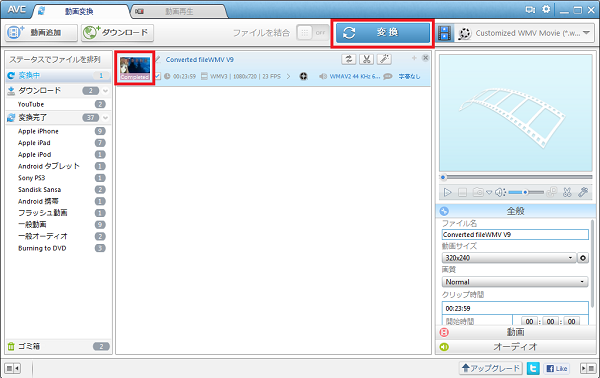Select Apple iPhone in sidebar
Viewport: 600px width, 378px height.
(58, 131)
